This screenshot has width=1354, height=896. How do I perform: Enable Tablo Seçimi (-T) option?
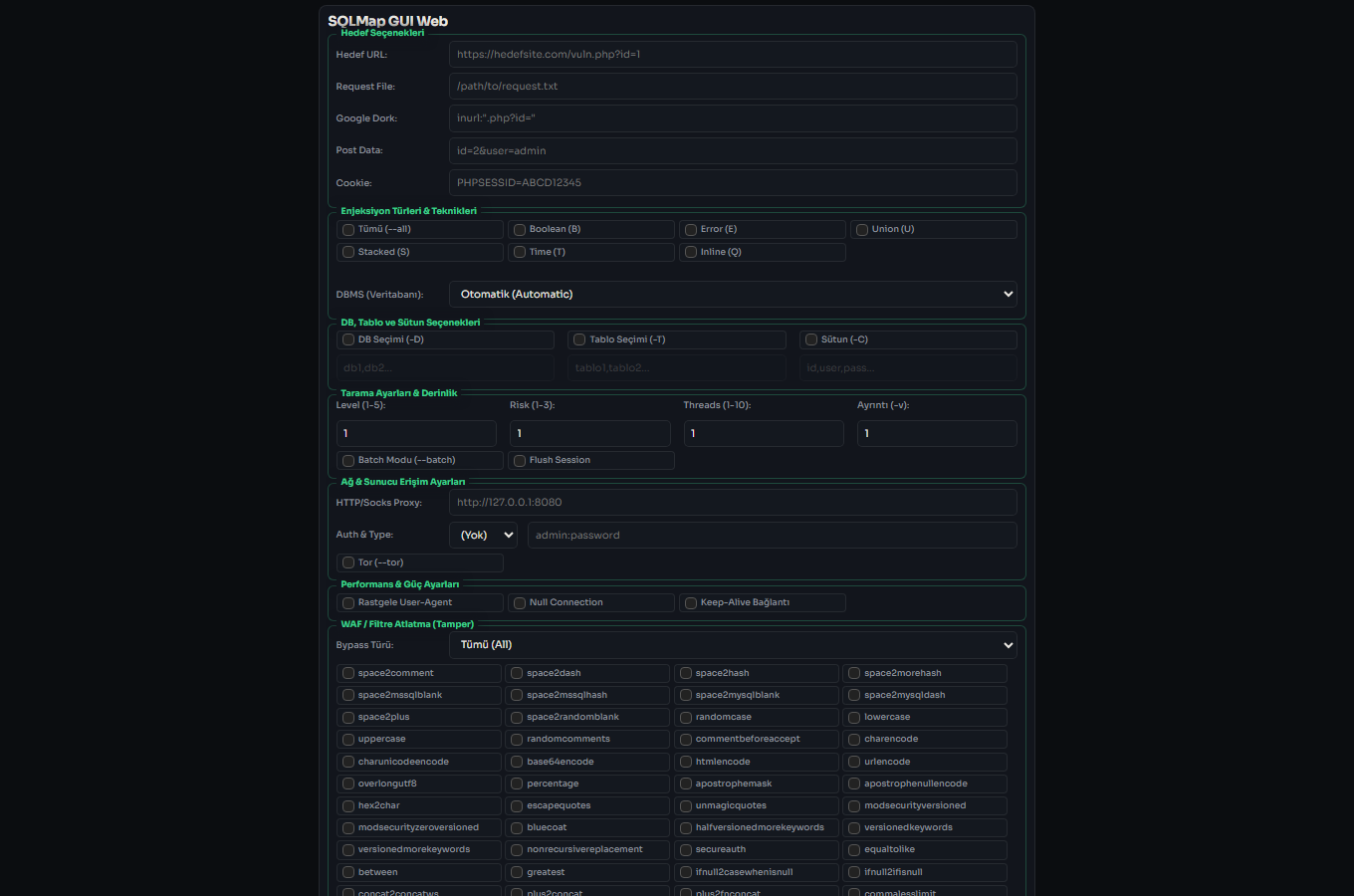579,340
